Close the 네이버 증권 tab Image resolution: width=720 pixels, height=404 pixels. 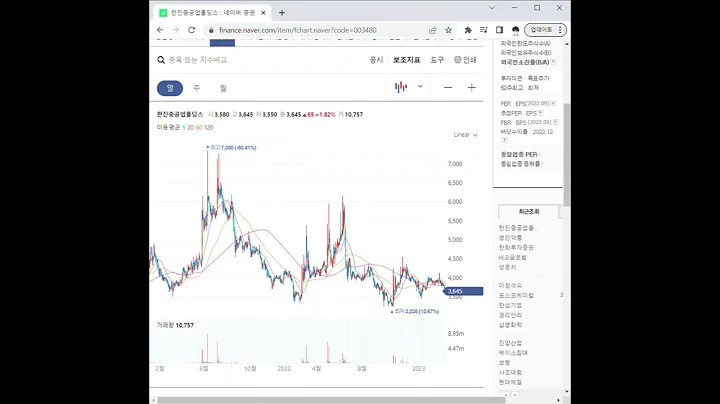point(263,13)
